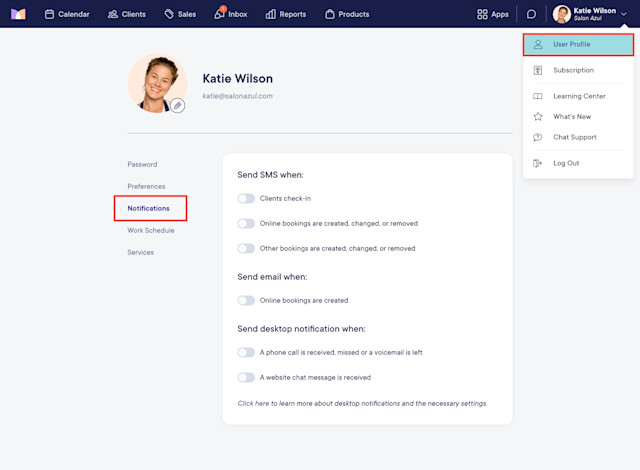This screenshot has width=640, height=470.
Task: Click the Reports bar chart icon
Action: coord(271,14)
